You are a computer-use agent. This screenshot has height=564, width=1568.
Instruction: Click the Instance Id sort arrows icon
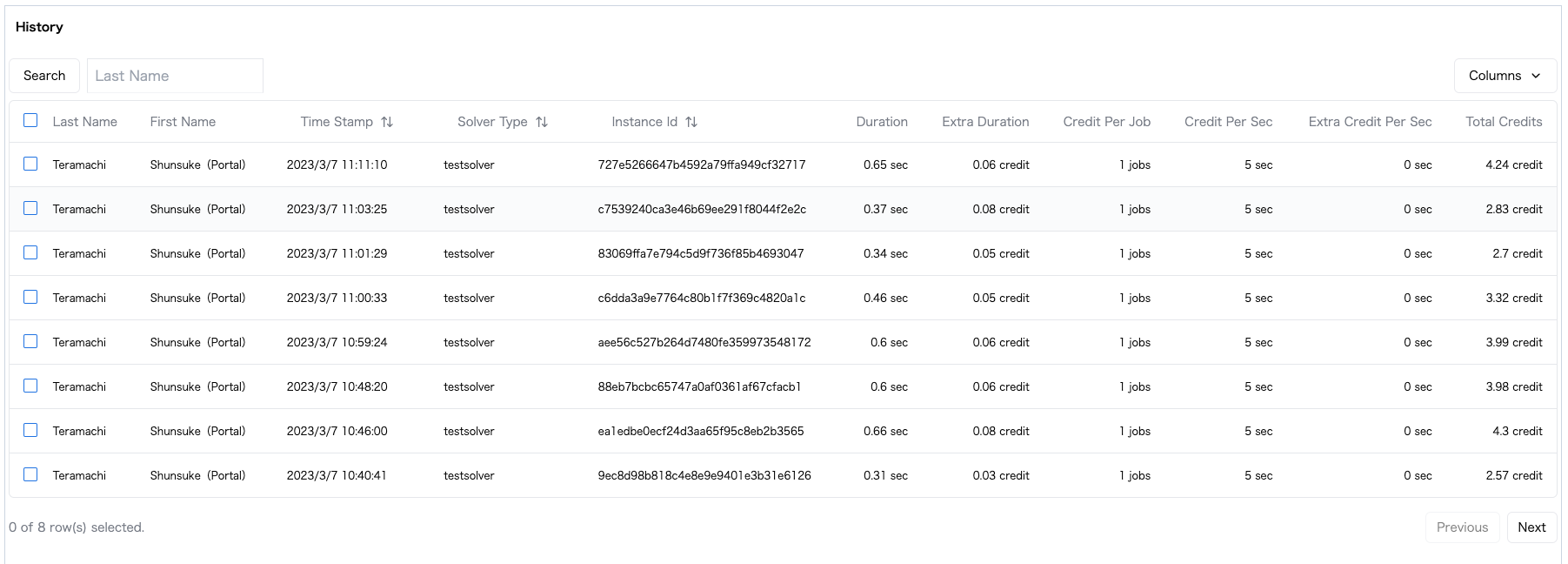pyautogui.click(x=691, y=122)
